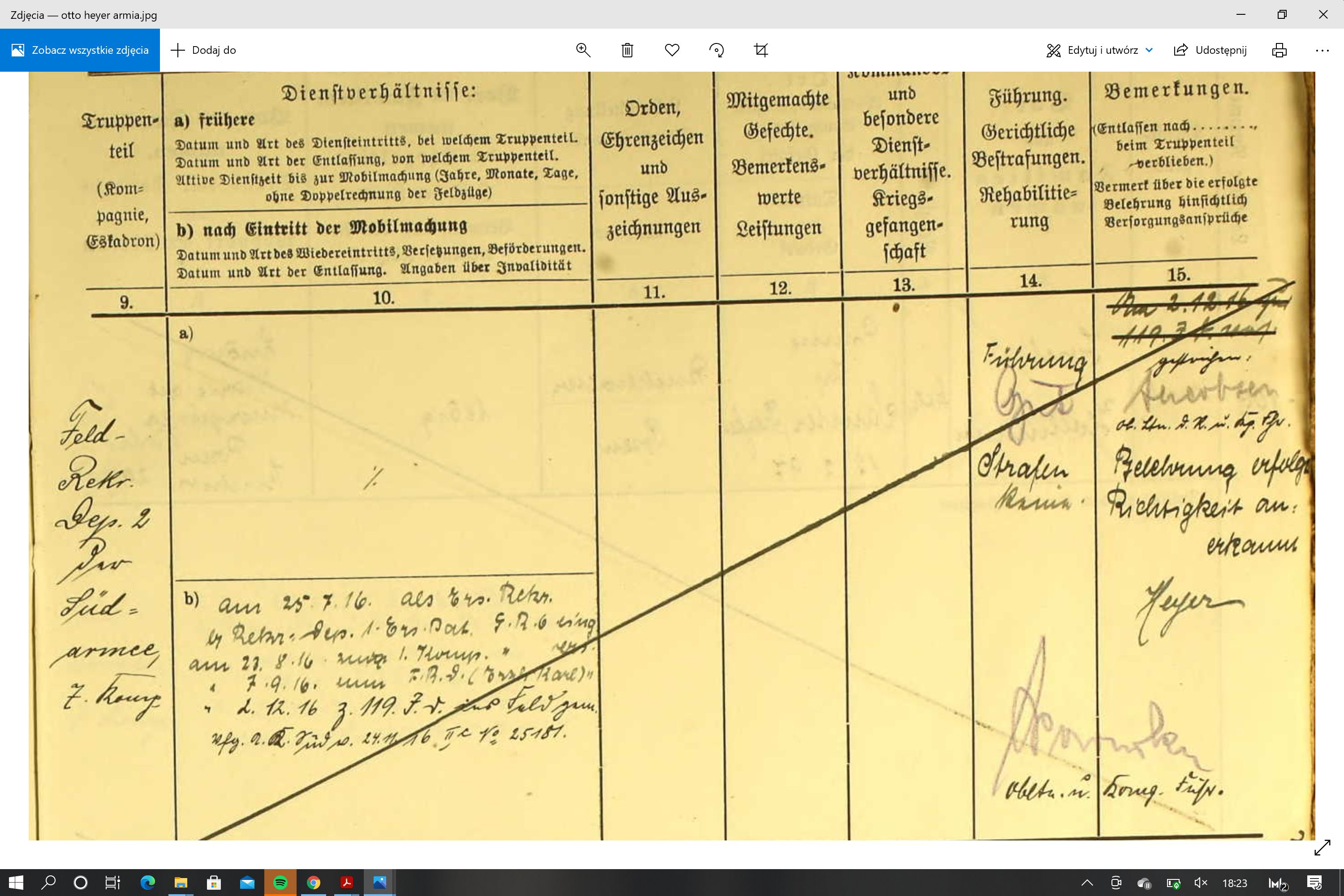Click the Zoom magnifier icon

[x=583, y=50]
